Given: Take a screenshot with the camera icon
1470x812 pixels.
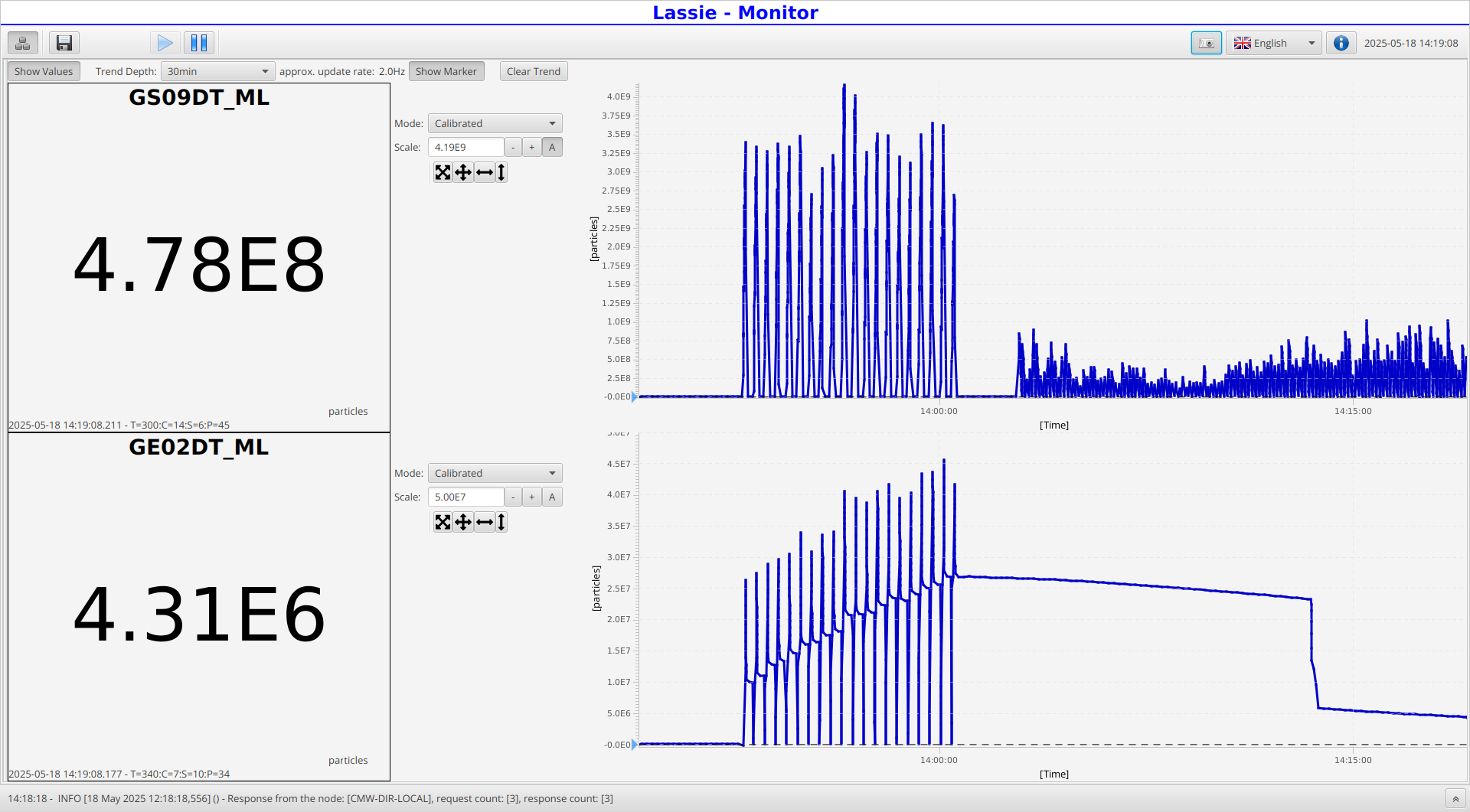Looking at the screenshot, I should click(x=1206, y=43).
